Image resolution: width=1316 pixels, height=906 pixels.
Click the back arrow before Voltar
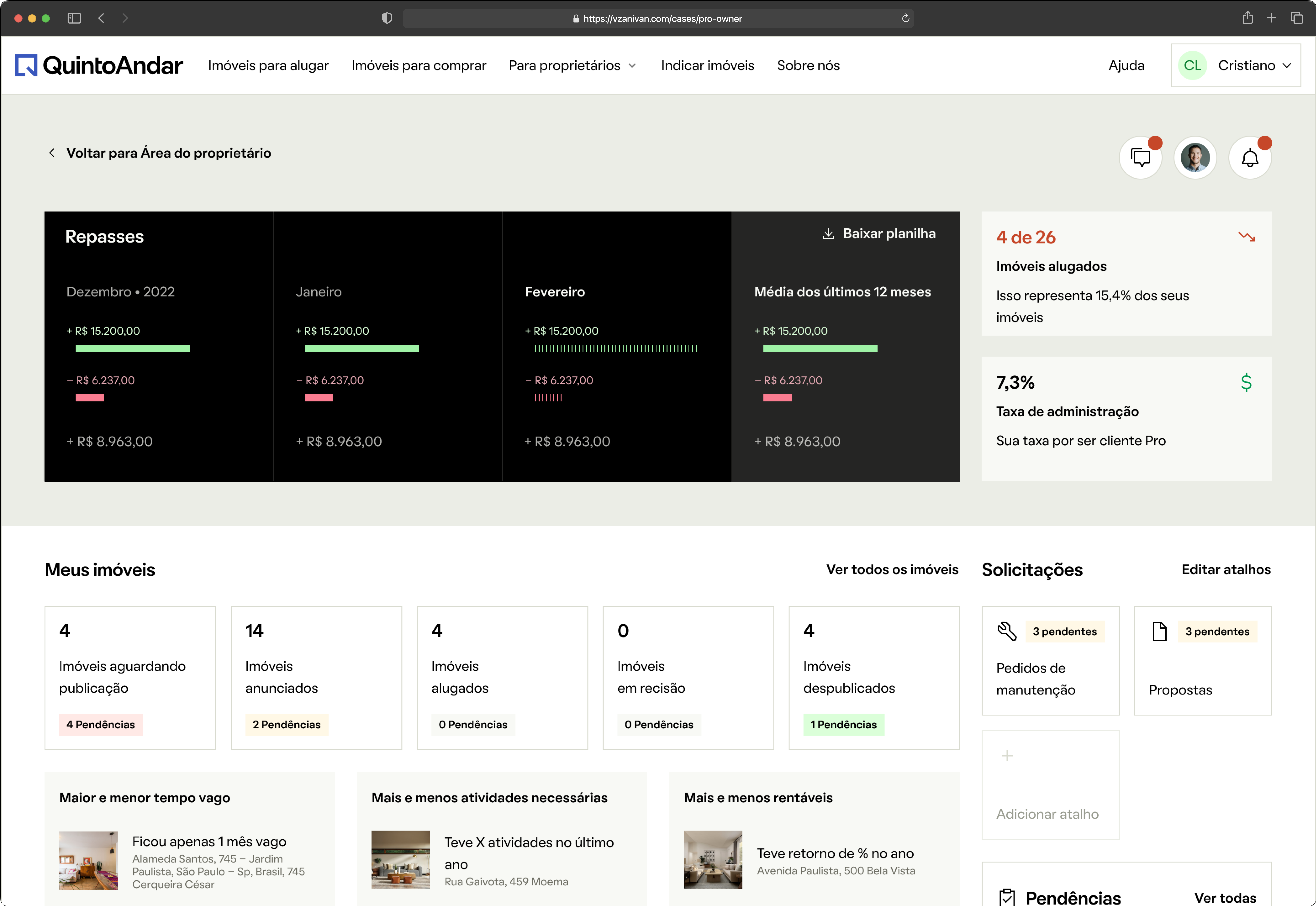(x=52, y=153)
